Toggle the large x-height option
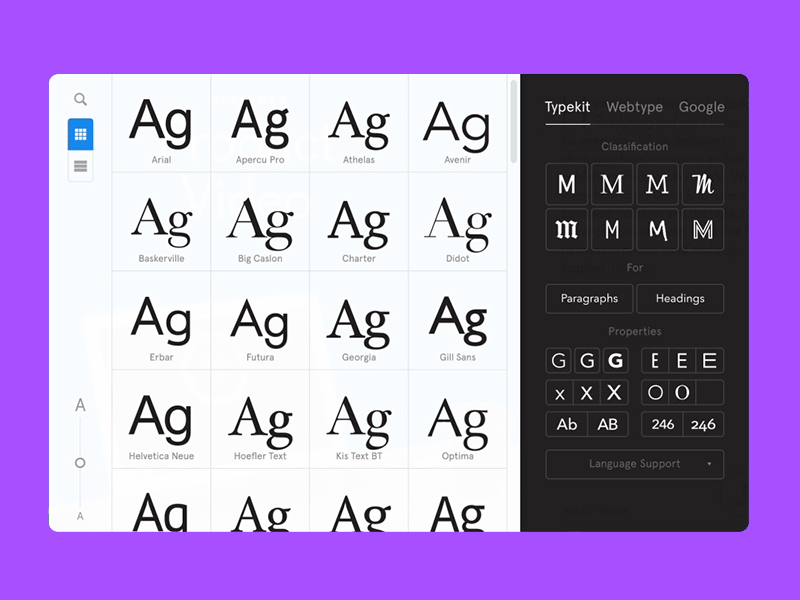This screenshot has height=600, width=800. [614, 392]
